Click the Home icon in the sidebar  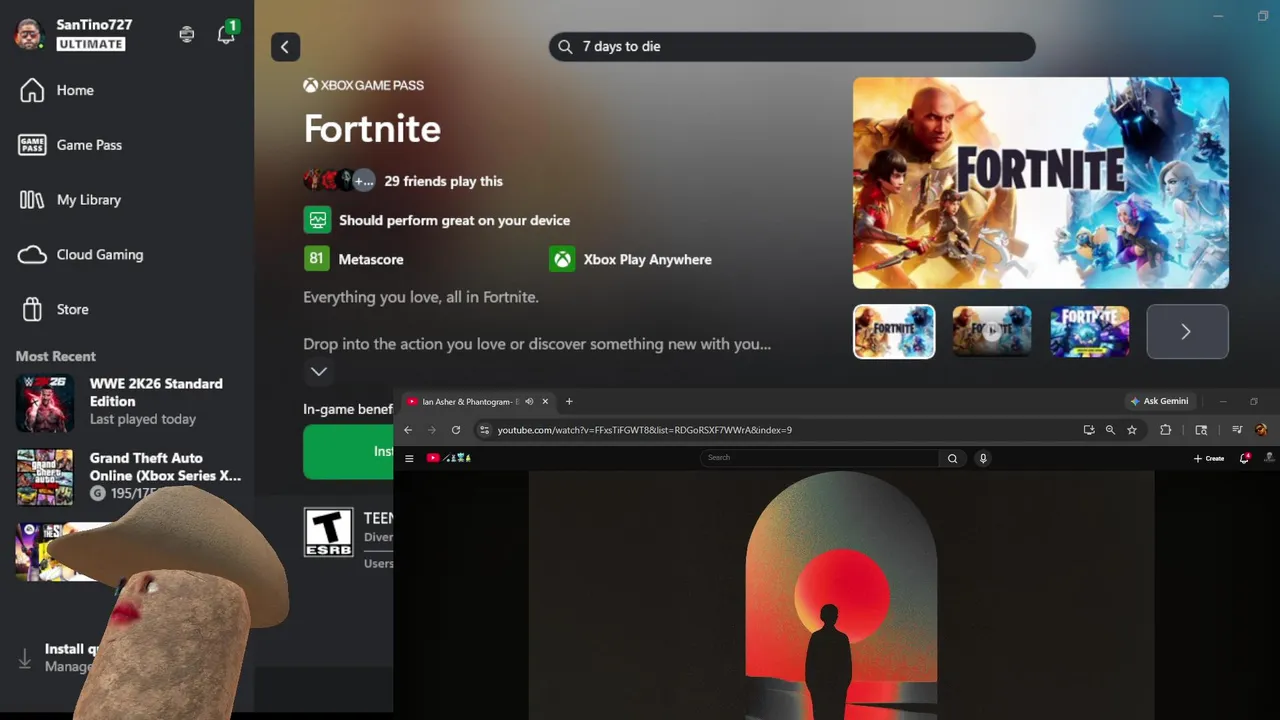click(32, 90)
